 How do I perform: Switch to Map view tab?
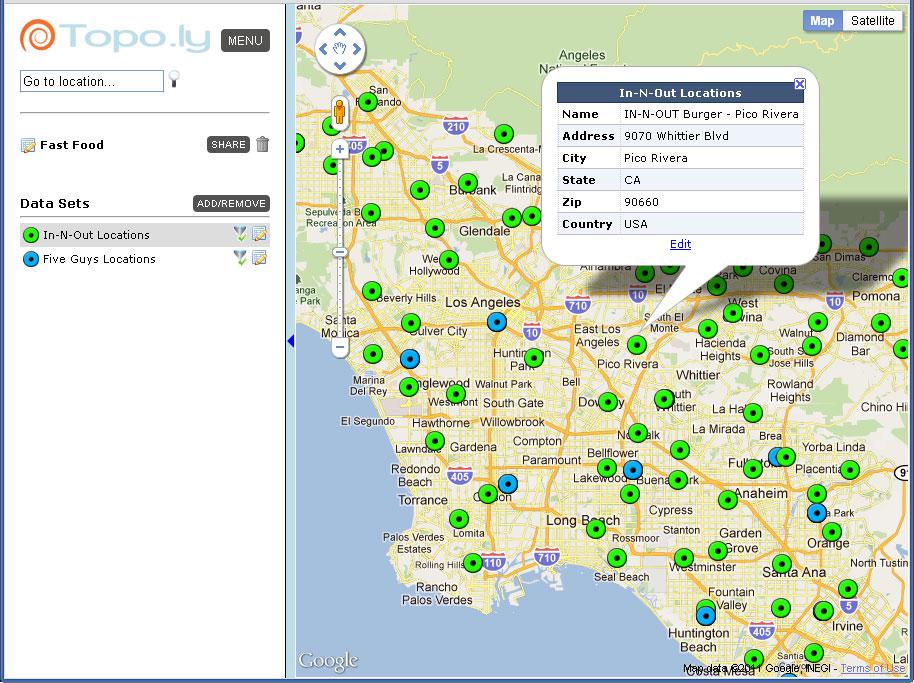pyautogui.click(x=822, y=21)
